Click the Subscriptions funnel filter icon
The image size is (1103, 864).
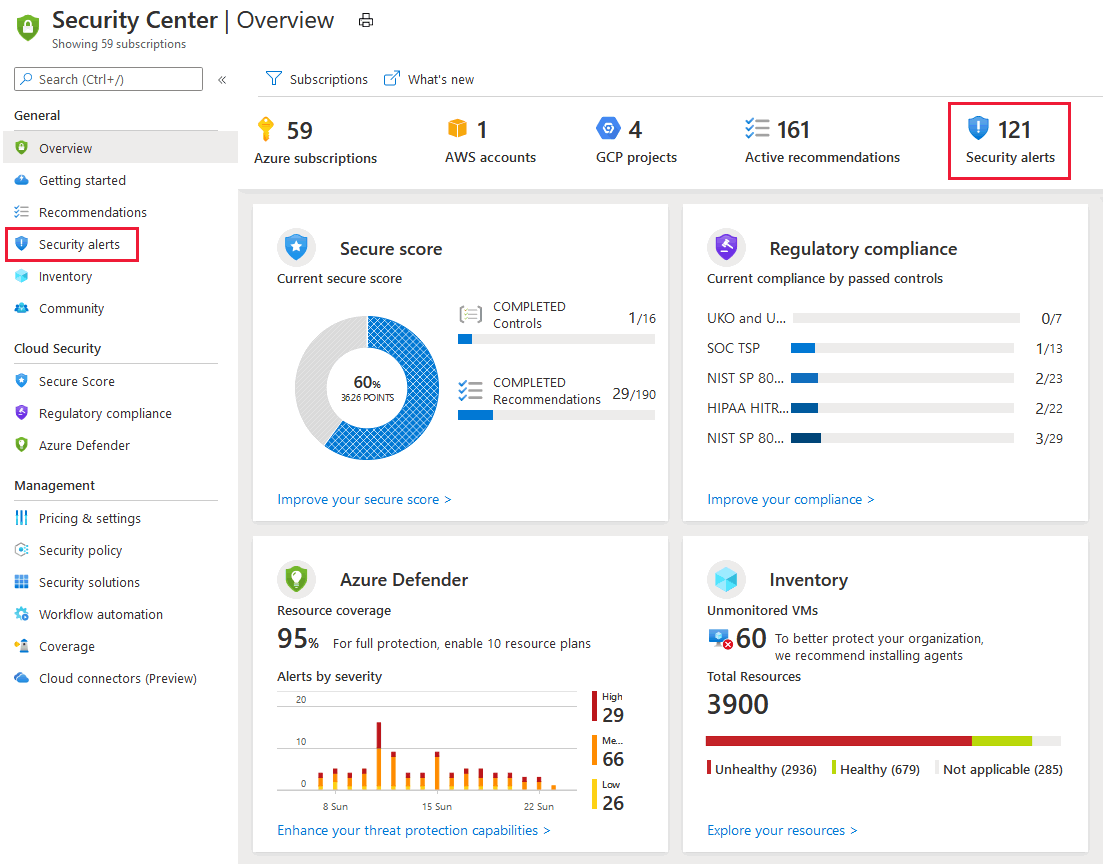(274, 78)
